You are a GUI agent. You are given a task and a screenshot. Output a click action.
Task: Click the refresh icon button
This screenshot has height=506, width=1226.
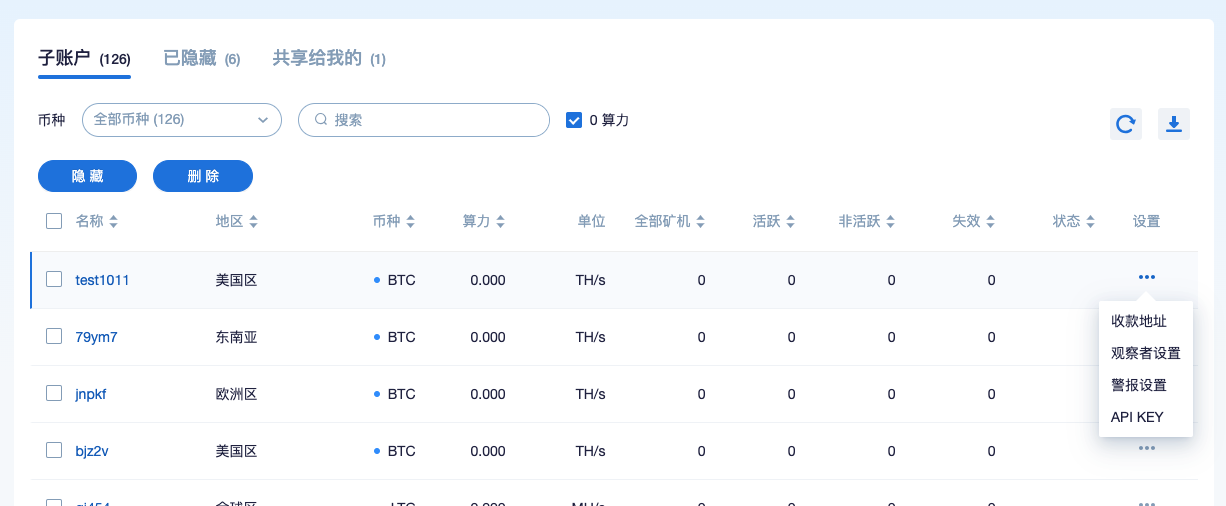(1126, 124)
